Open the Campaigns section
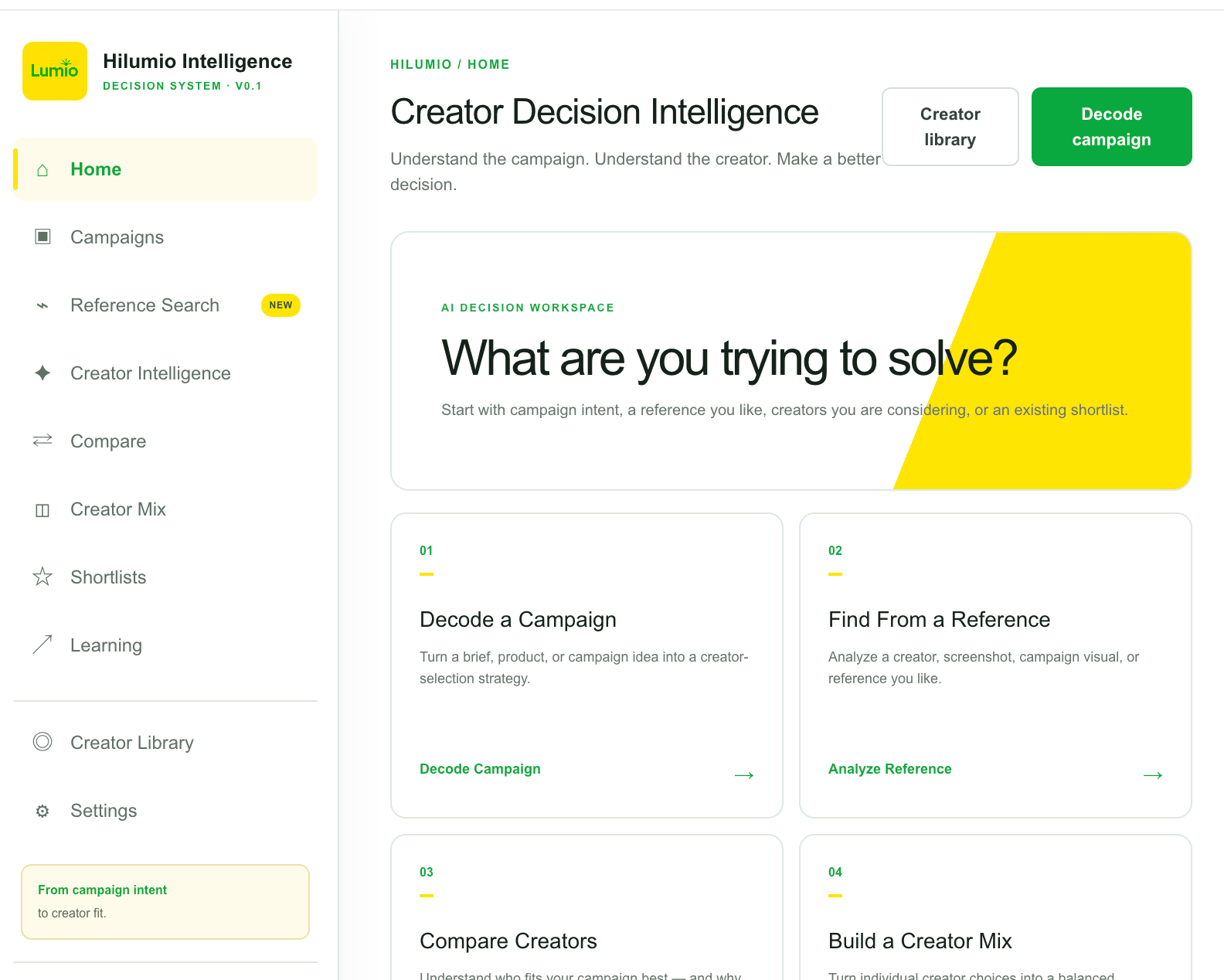The image size is (1224, 980). (x=165, y=237)
